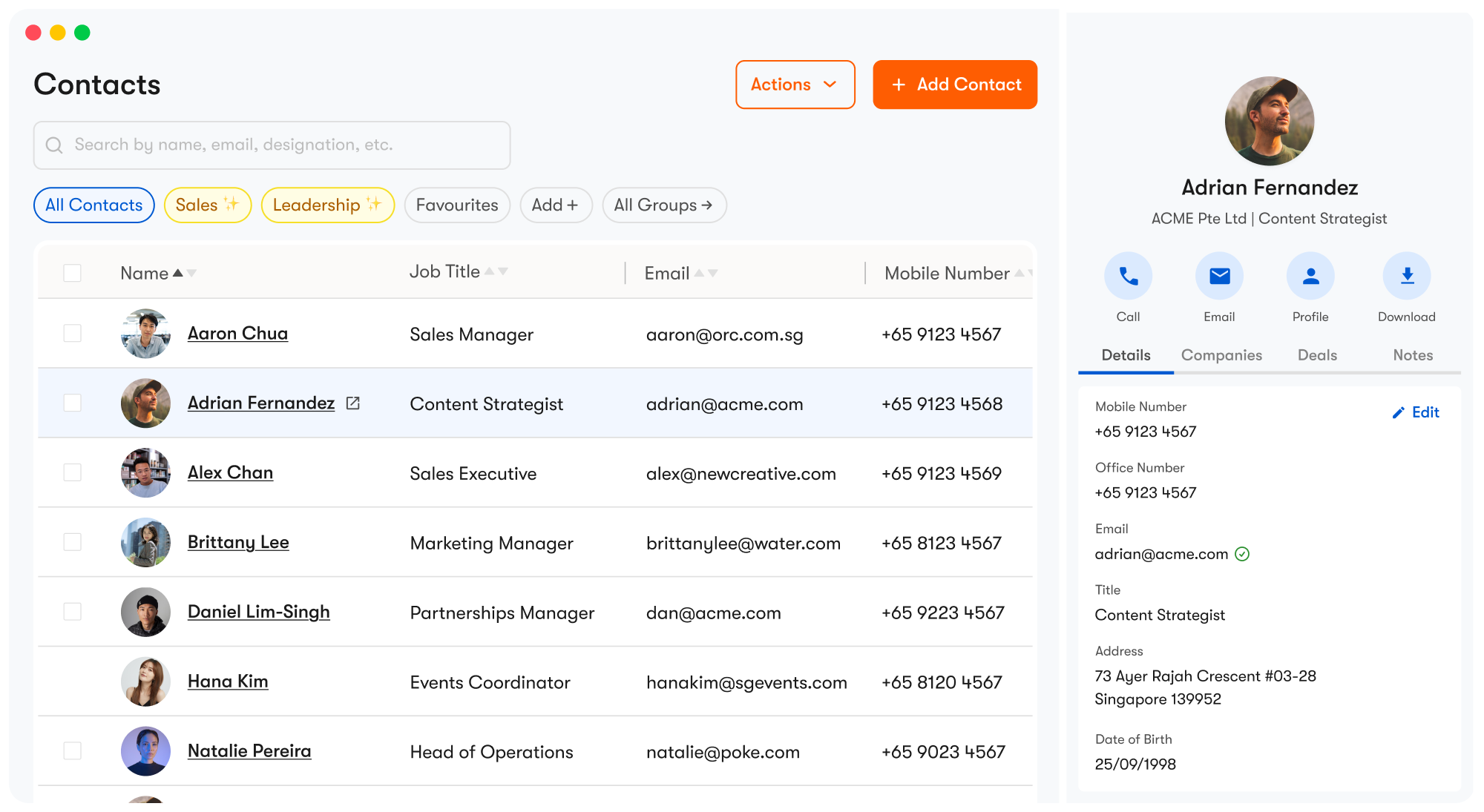Click email aaron@orc.com.sg
This screenshot has height=812, width=1484.
[725, 334]
